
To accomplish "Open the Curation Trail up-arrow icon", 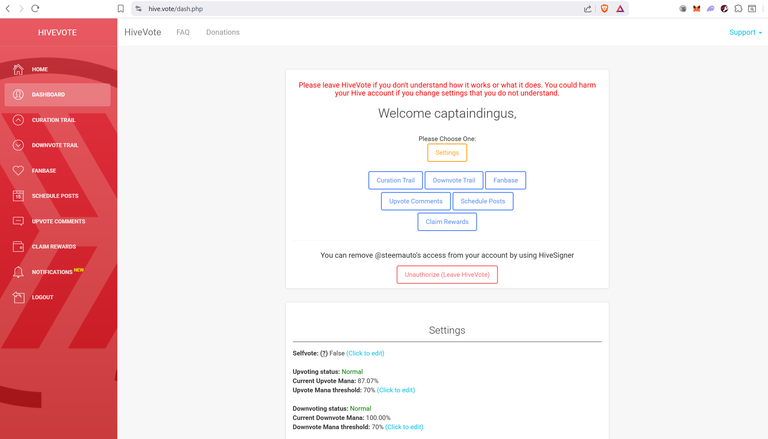I will point(18,120).
